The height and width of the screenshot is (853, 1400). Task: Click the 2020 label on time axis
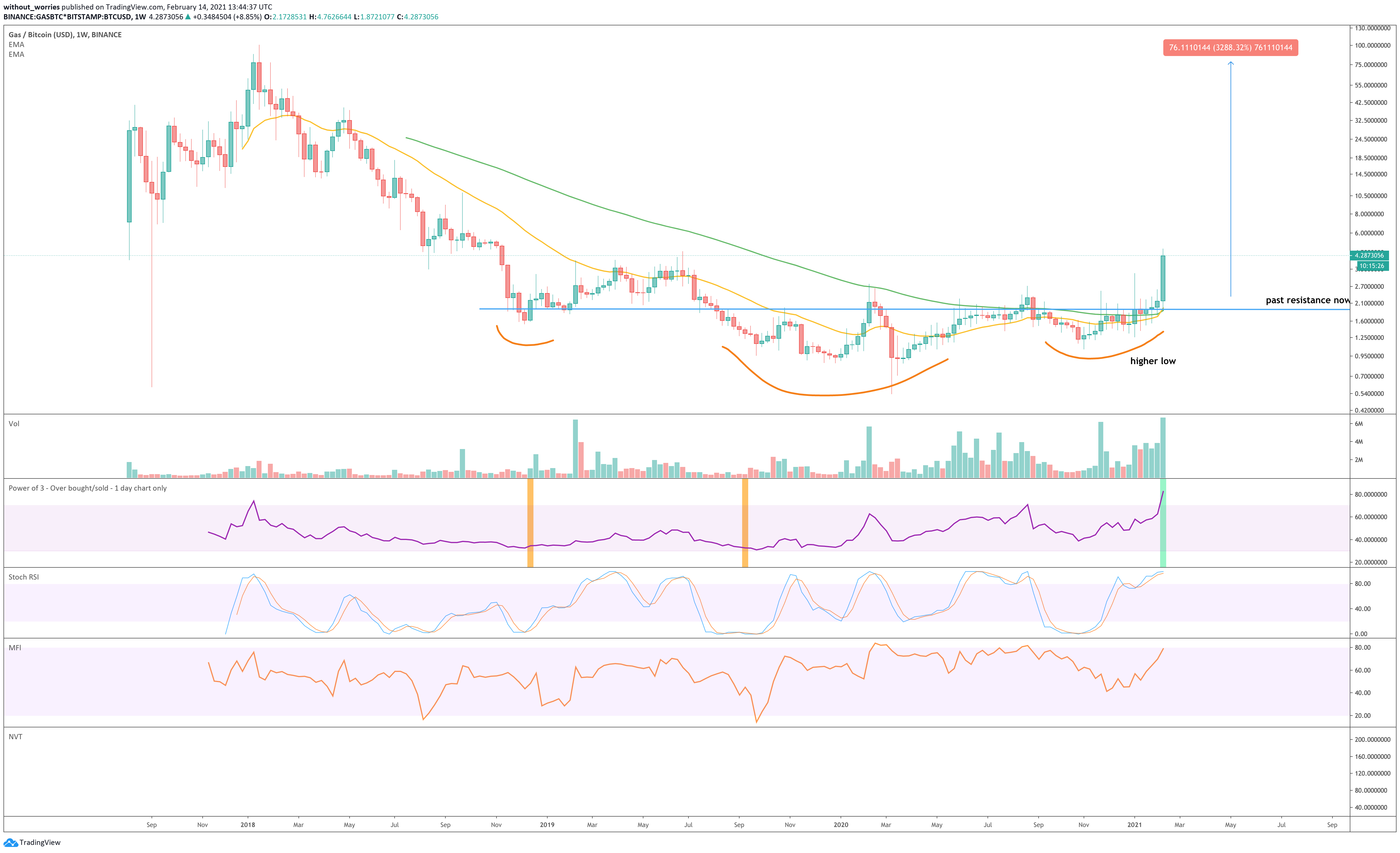pos(841,825)
